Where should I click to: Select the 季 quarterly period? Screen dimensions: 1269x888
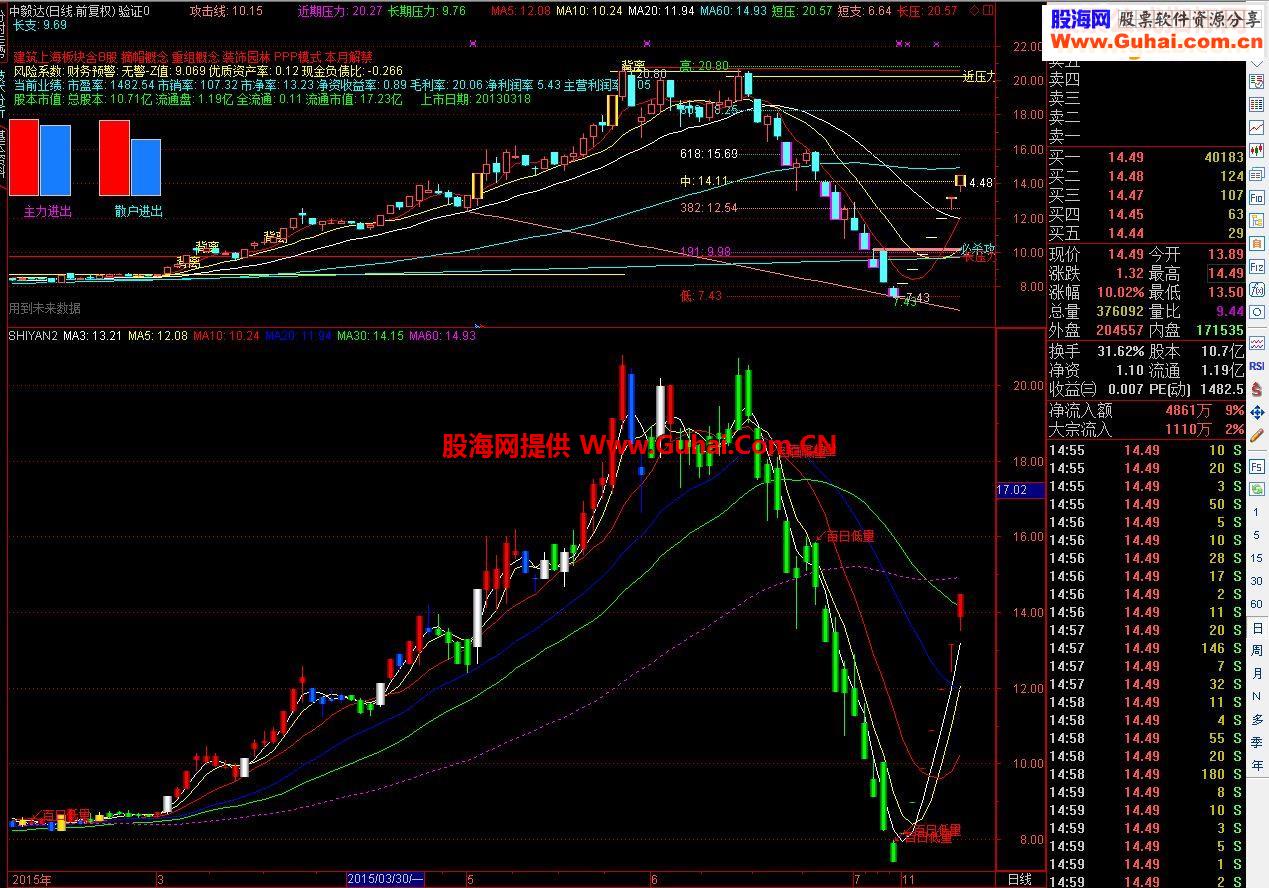point(1257,743)
